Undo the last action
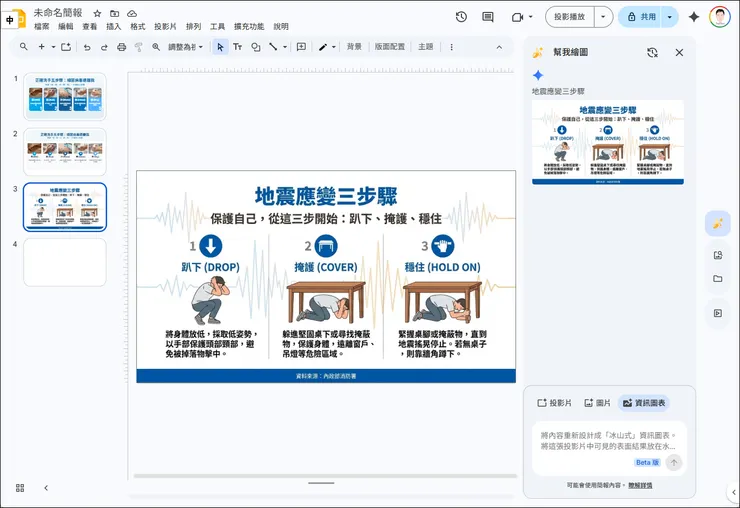Screen dimensions: 740x508 coord(87,47)
